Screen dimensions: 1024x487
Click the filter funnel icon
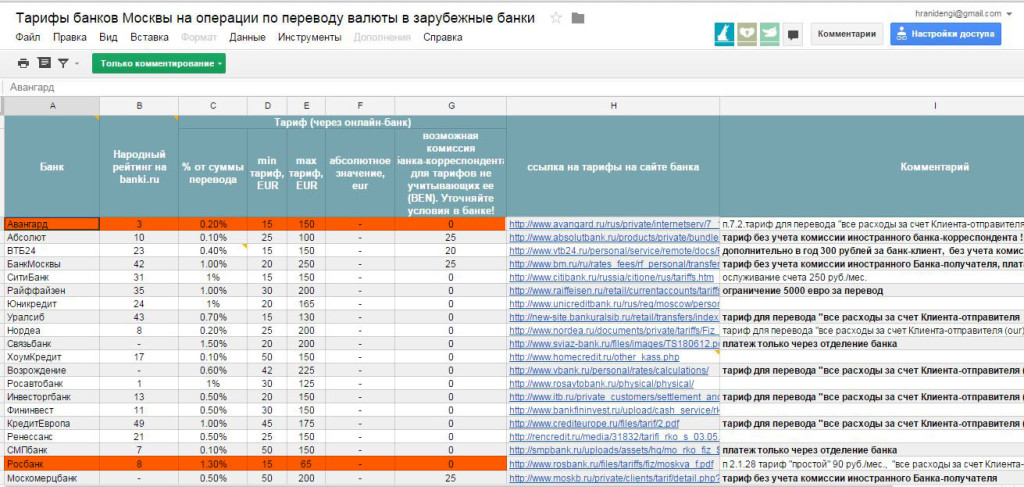(62, 63)
